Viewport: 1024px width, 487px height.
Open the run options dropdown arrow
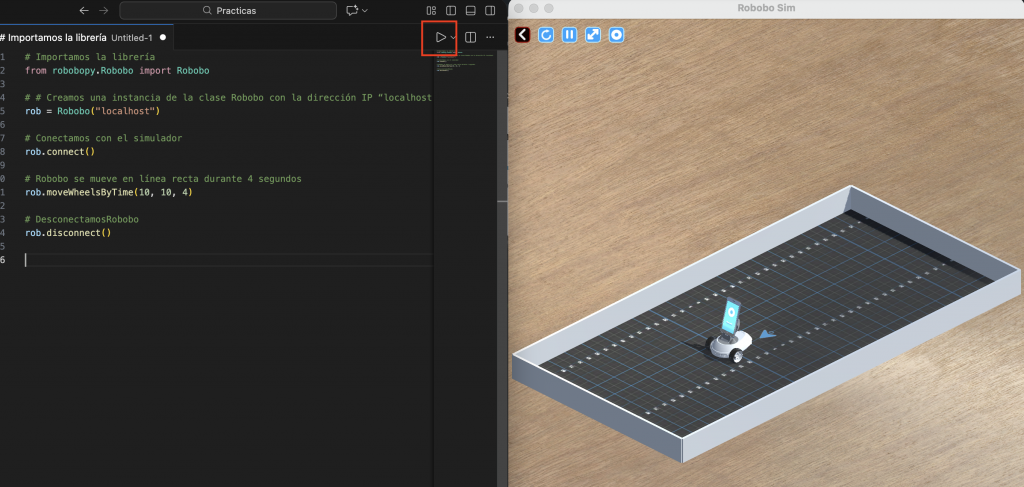coord(453,37)
